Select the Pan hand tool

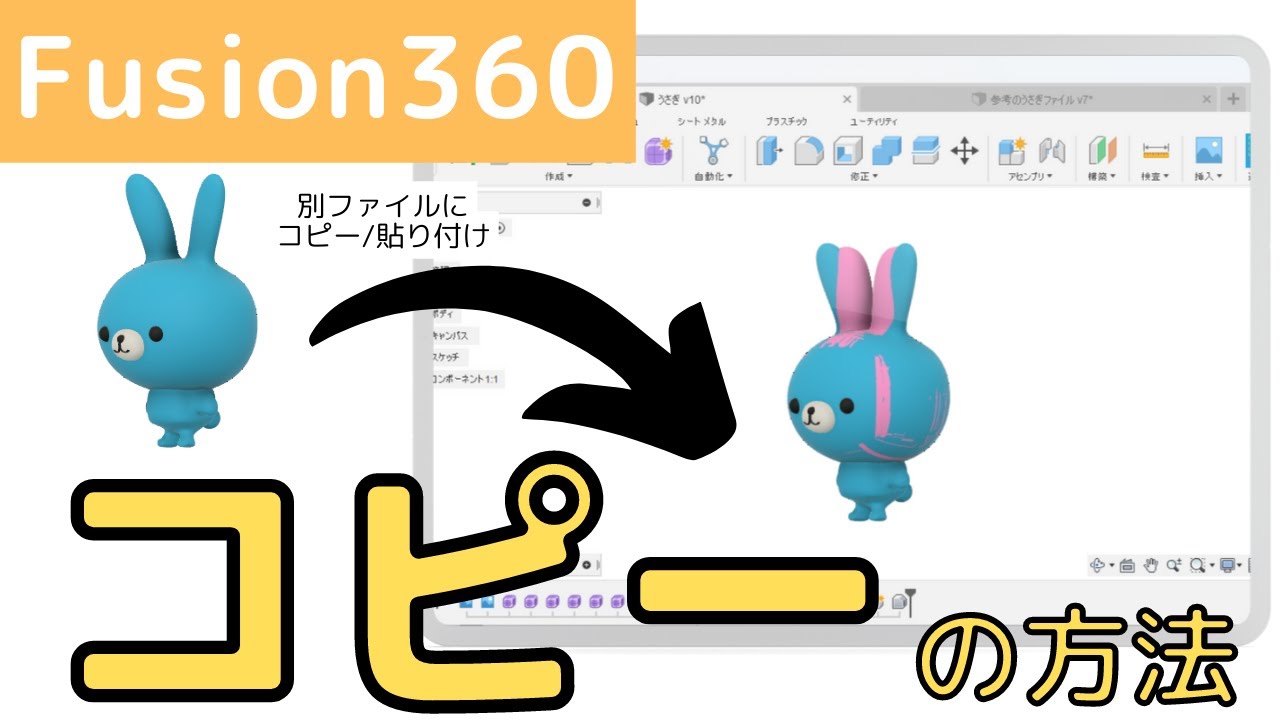(1150, 566)
